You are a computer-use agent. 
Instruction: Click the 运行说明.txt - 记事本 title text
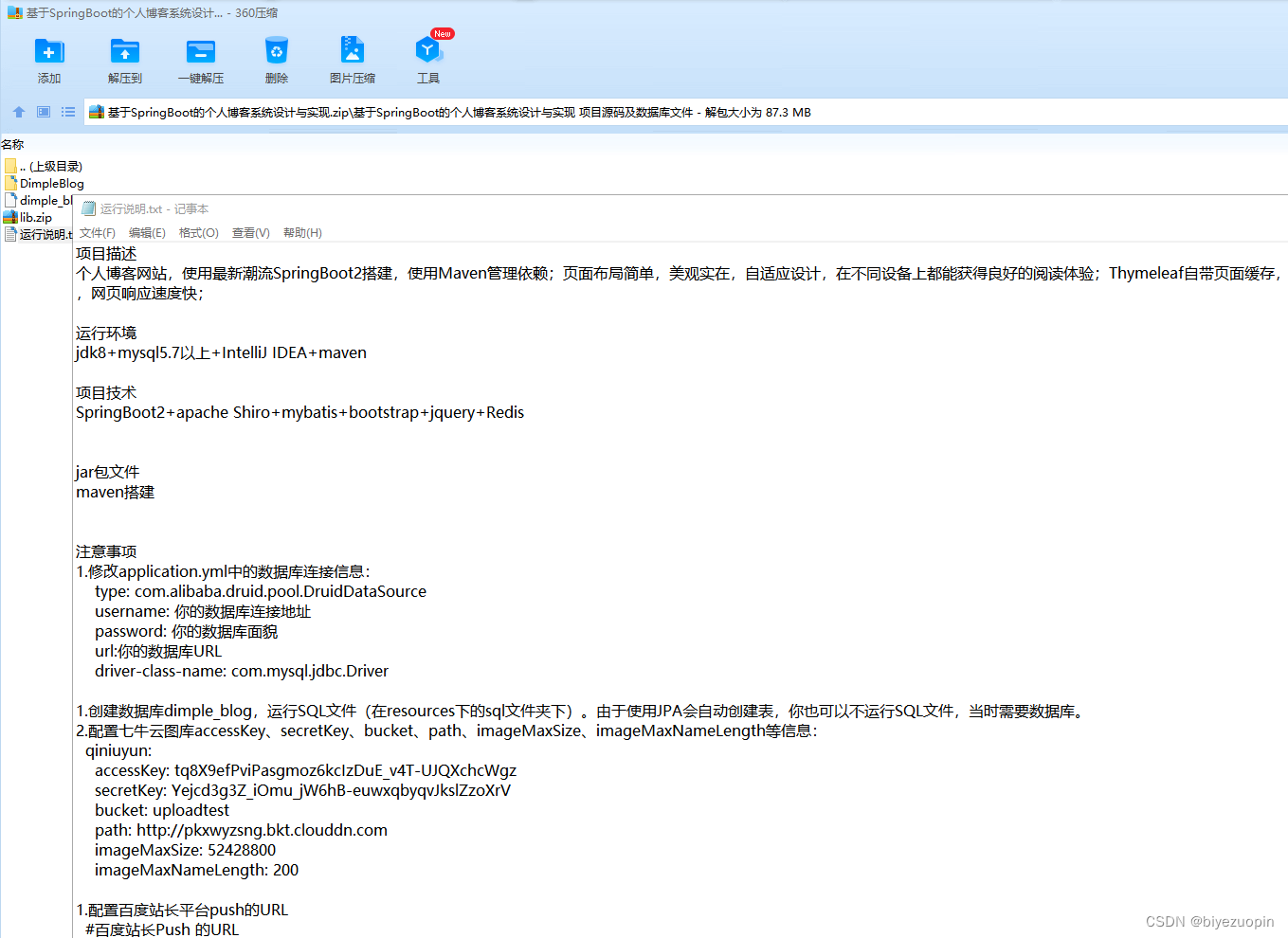[x=154, y=208]
